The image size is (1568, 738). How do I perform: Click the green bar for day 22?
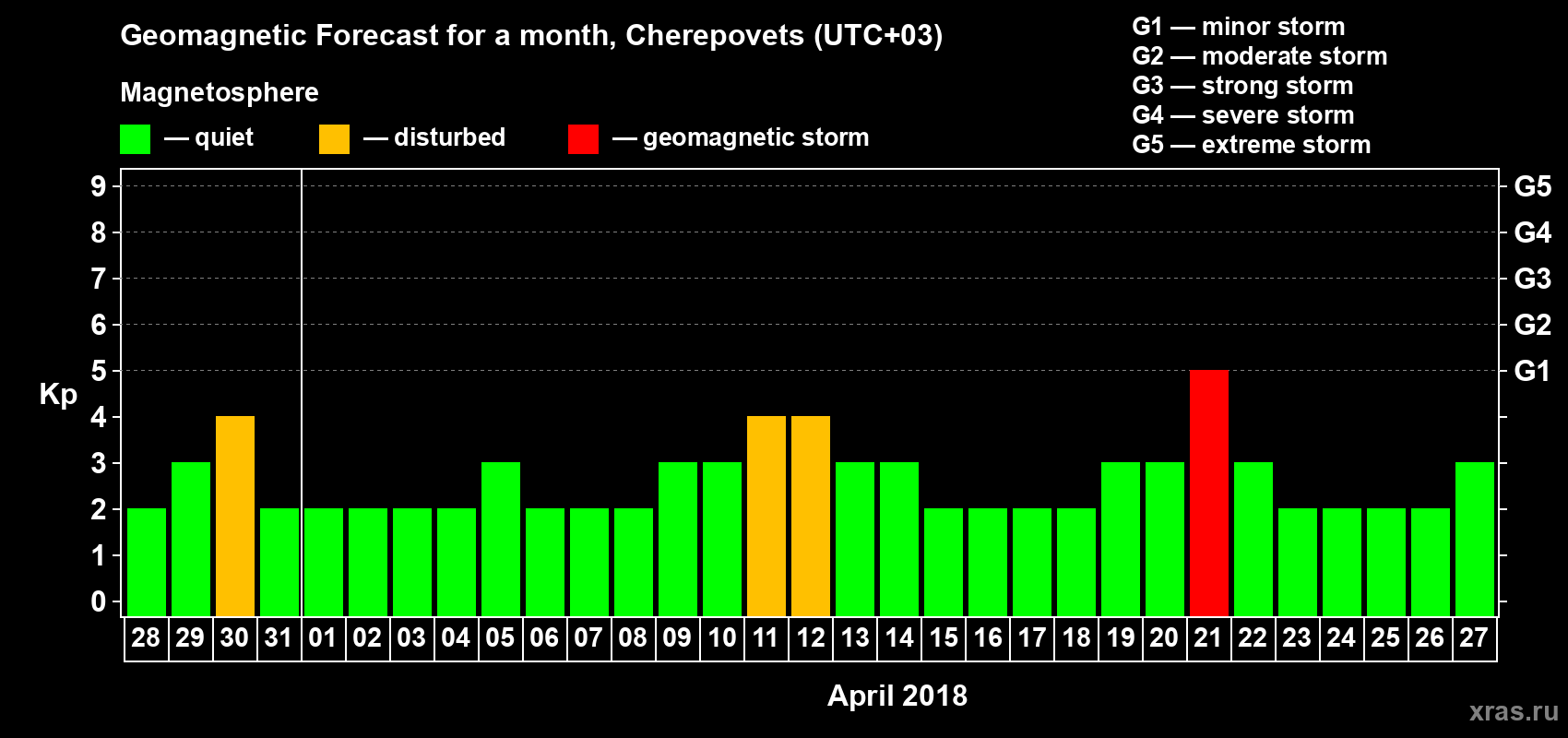click(x=1253, y=539)
